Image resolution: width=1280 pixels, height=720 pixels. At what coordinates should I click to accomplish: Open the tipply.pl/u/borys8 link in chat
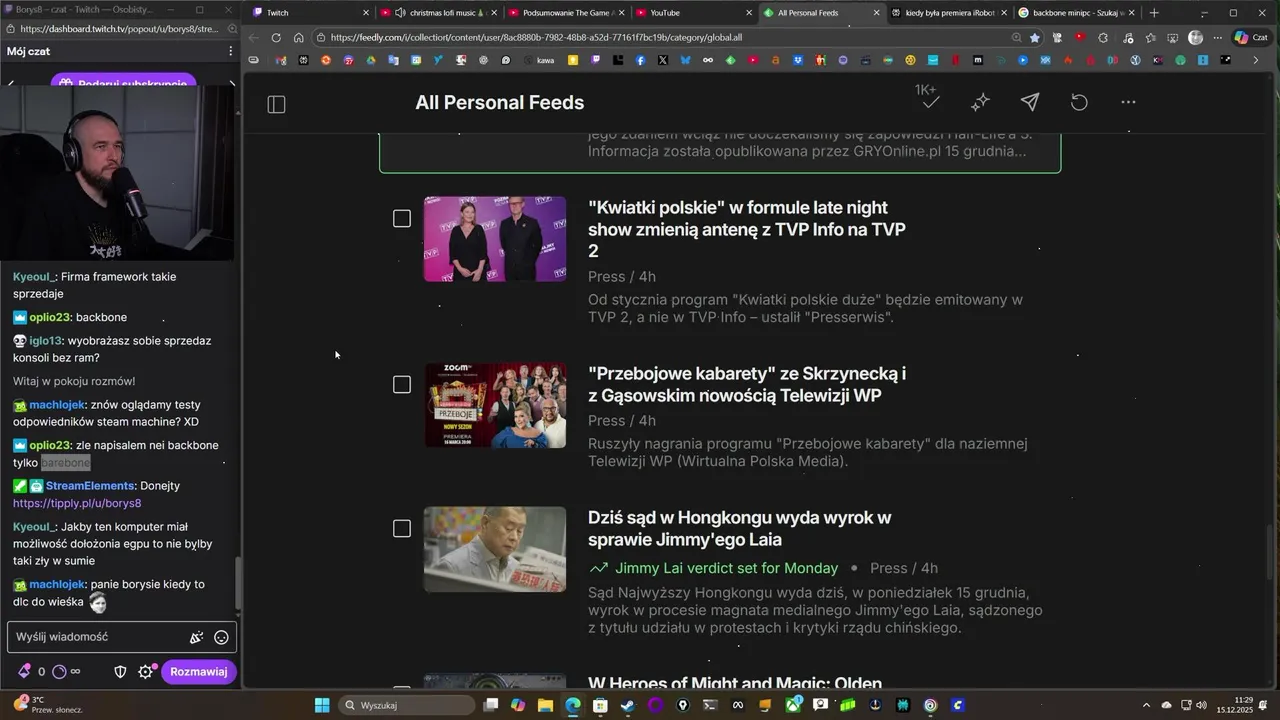point(77,503)
